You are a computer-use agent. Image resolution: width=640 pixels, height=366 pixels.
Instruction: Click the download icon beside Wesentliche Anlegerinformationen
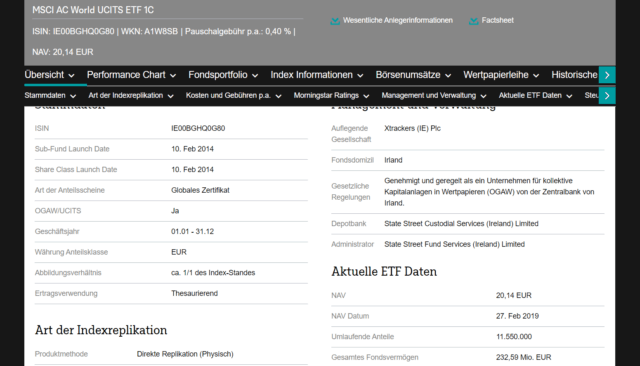pyautogui.click(x=335, y=21)
